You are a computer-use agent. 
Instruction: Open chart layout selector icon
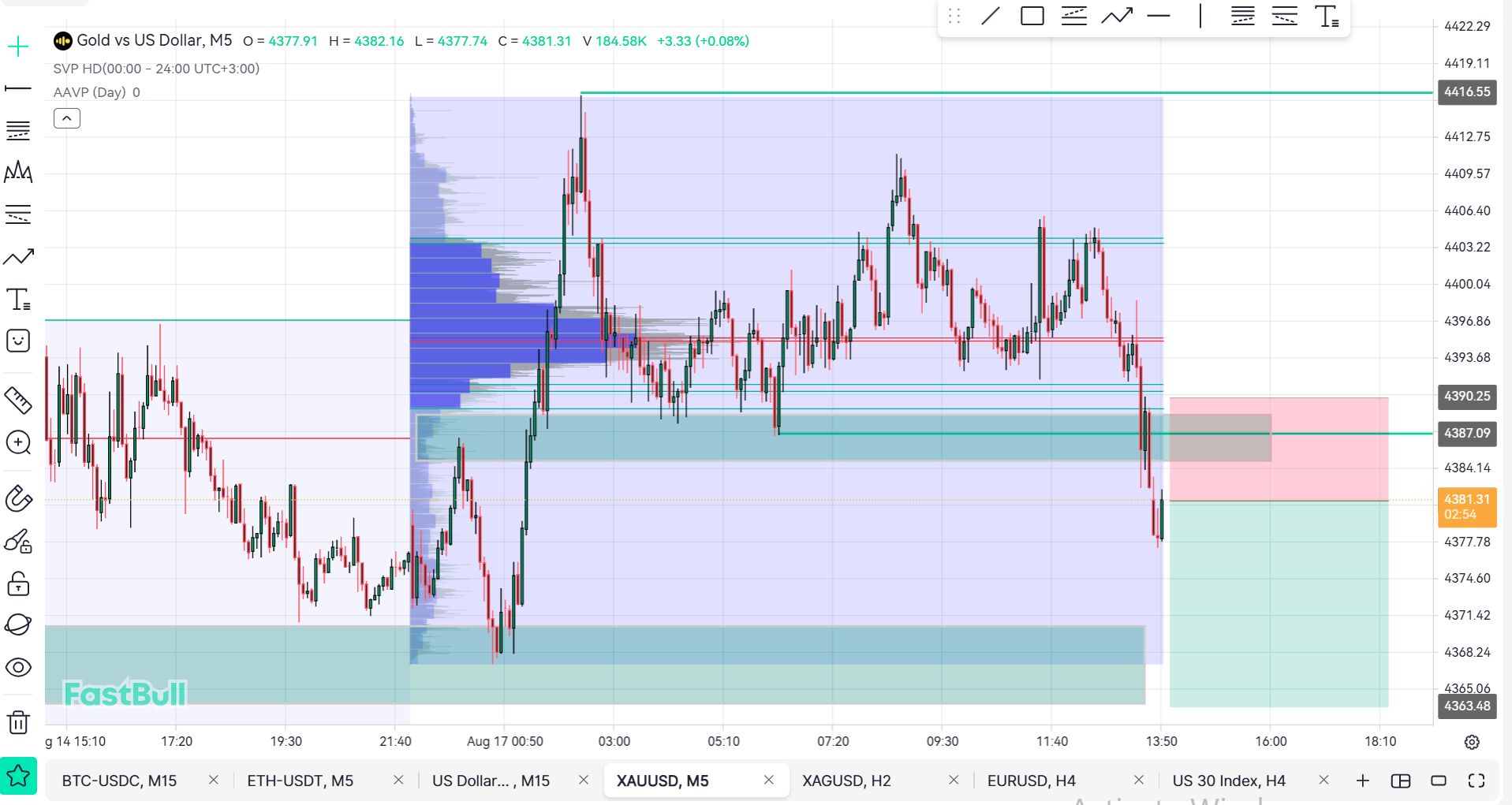1401,781
